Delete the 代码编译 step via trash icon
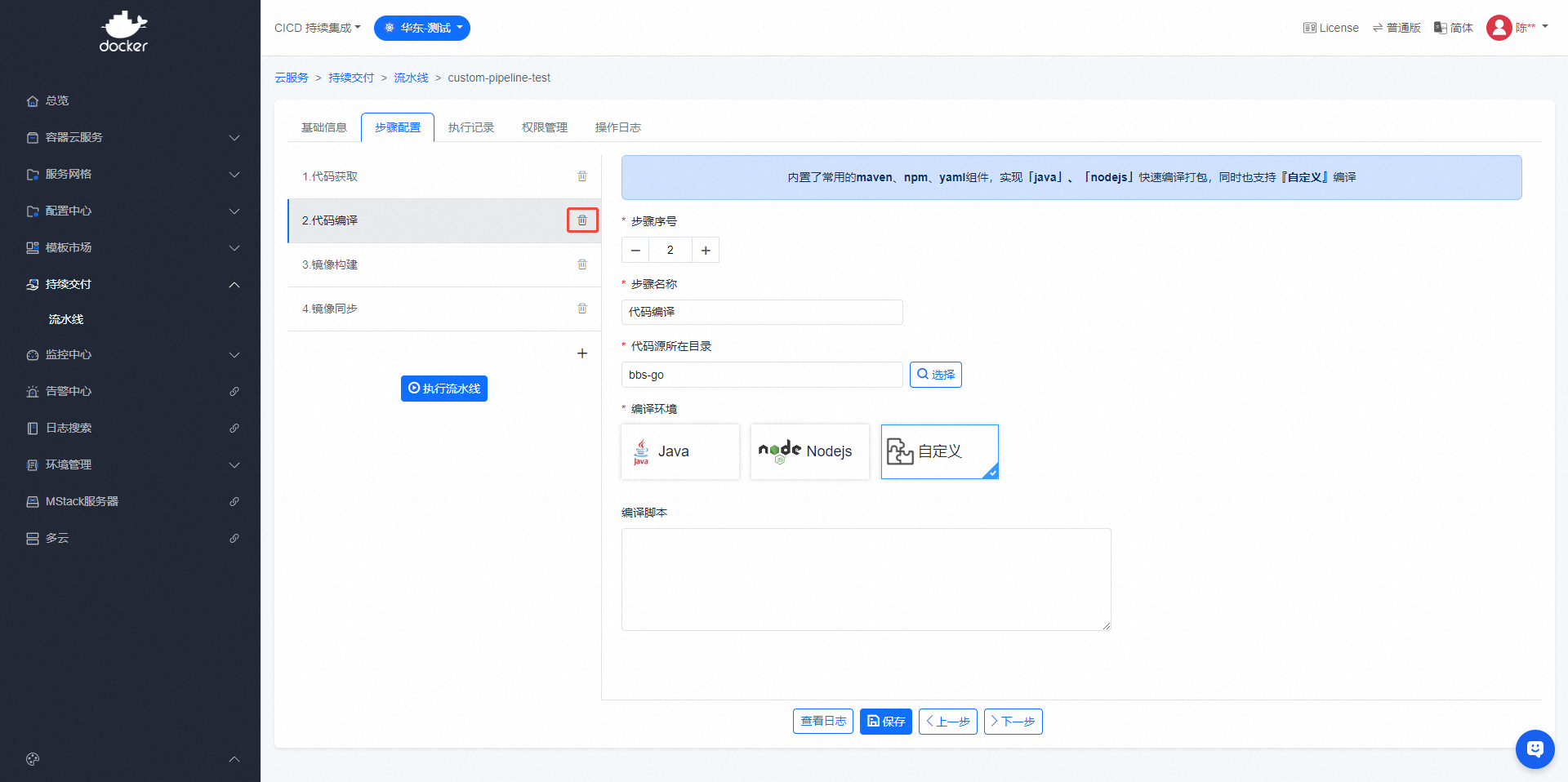Screen dimensions: 1568x782 [x=582, y=220]
